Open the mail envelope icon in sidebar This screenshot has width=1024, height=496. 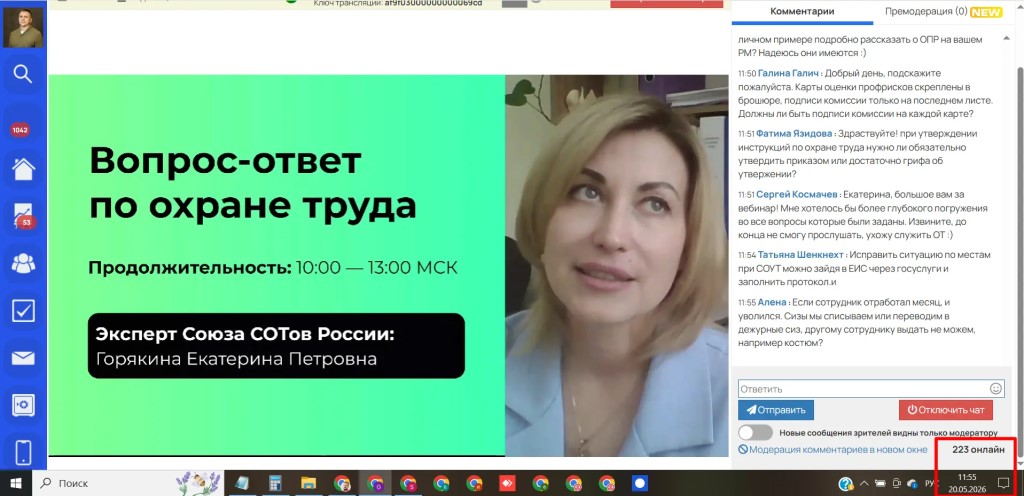pos(24,358)
